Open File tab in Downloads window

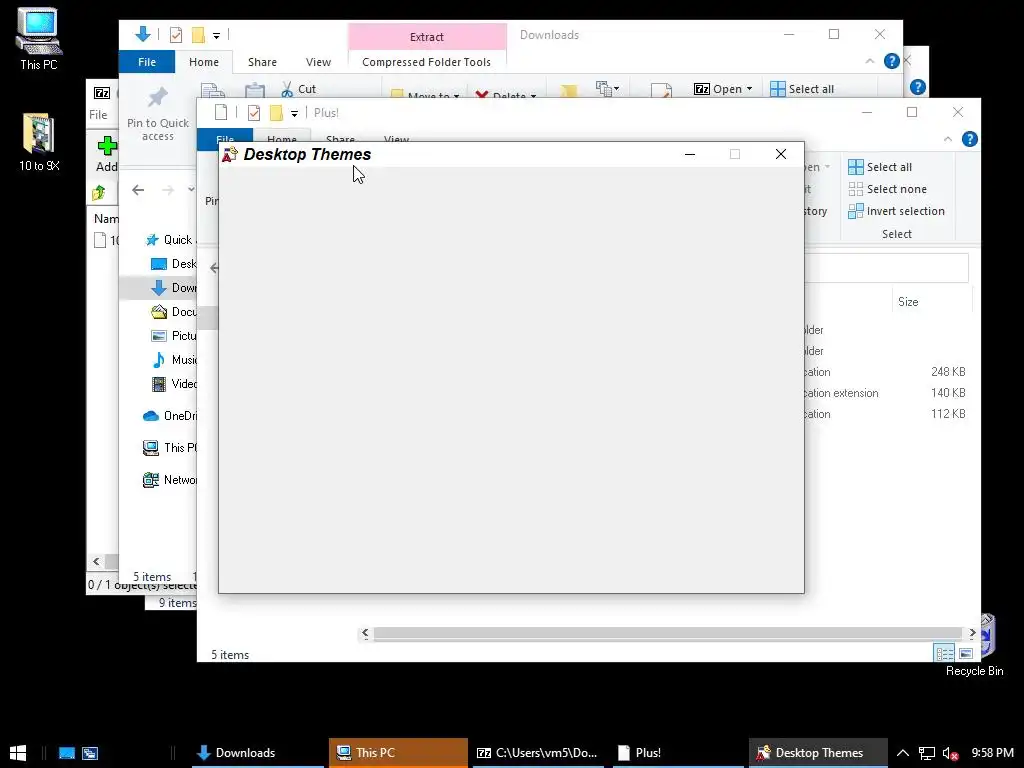pos(147,62)
